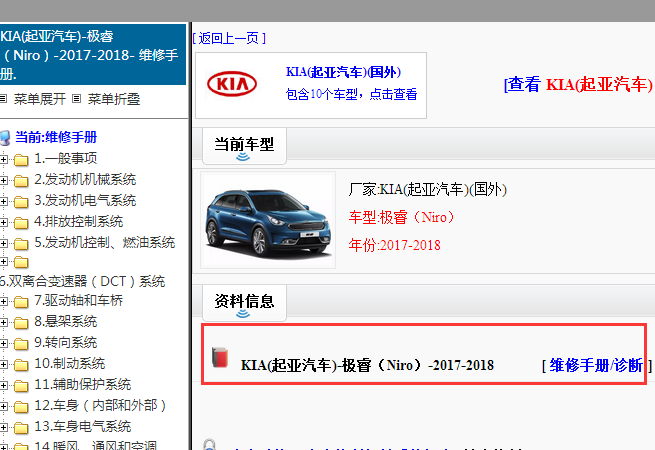
Task: Expand the 2.发动机机械系统 tree node
Action: pos(4,180)
